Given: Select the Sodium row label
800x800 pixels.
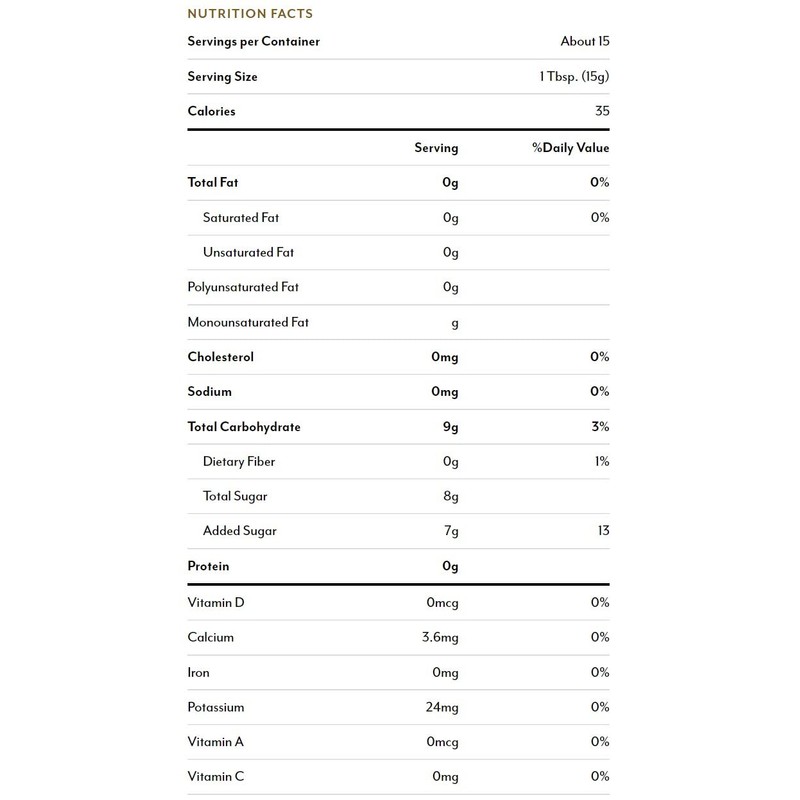Looking at the screenshot, I should coord(210,392).
